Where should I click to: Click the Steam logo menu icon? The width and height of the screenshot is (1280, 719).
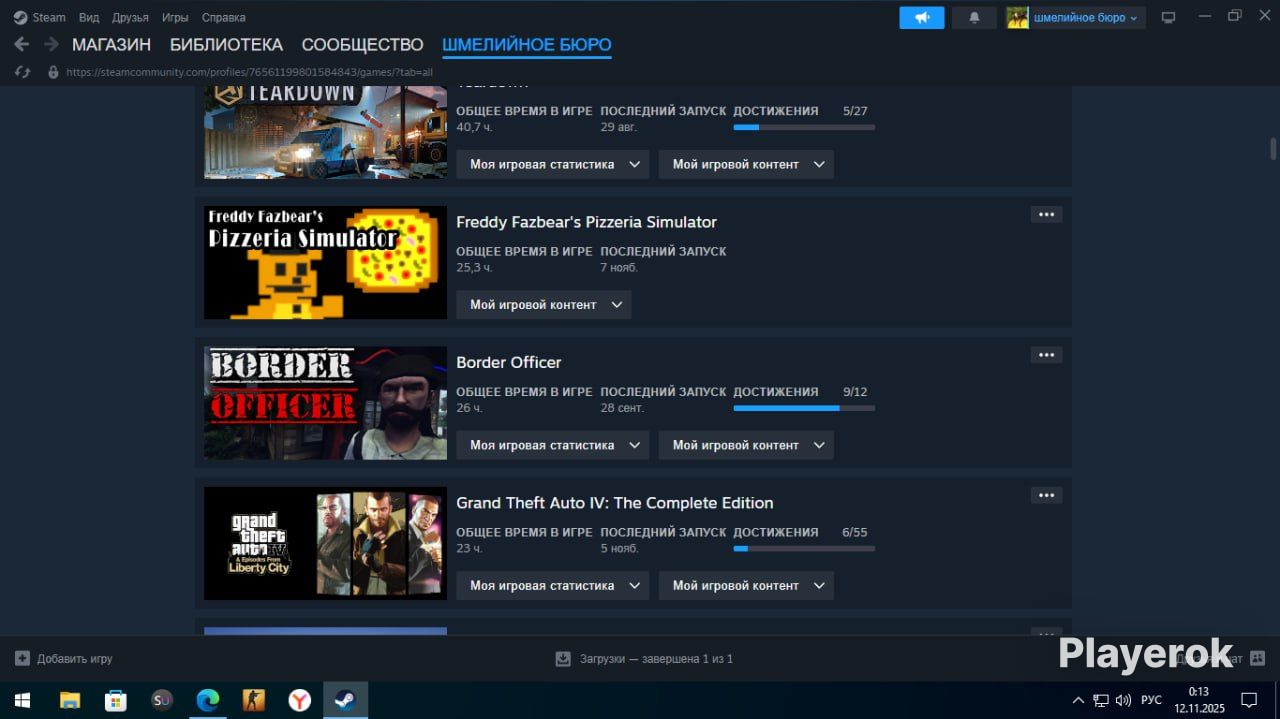20,17
